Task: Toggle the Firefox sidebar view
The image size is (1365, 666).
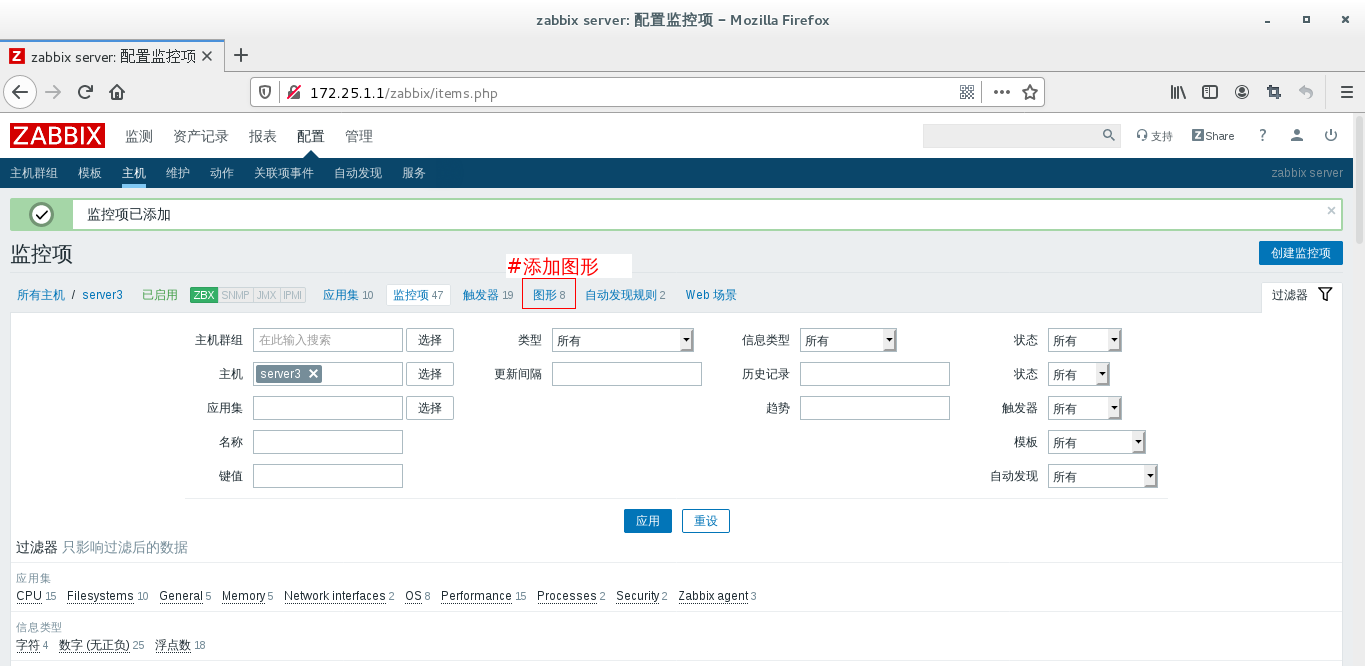Action: point(1210,92)
